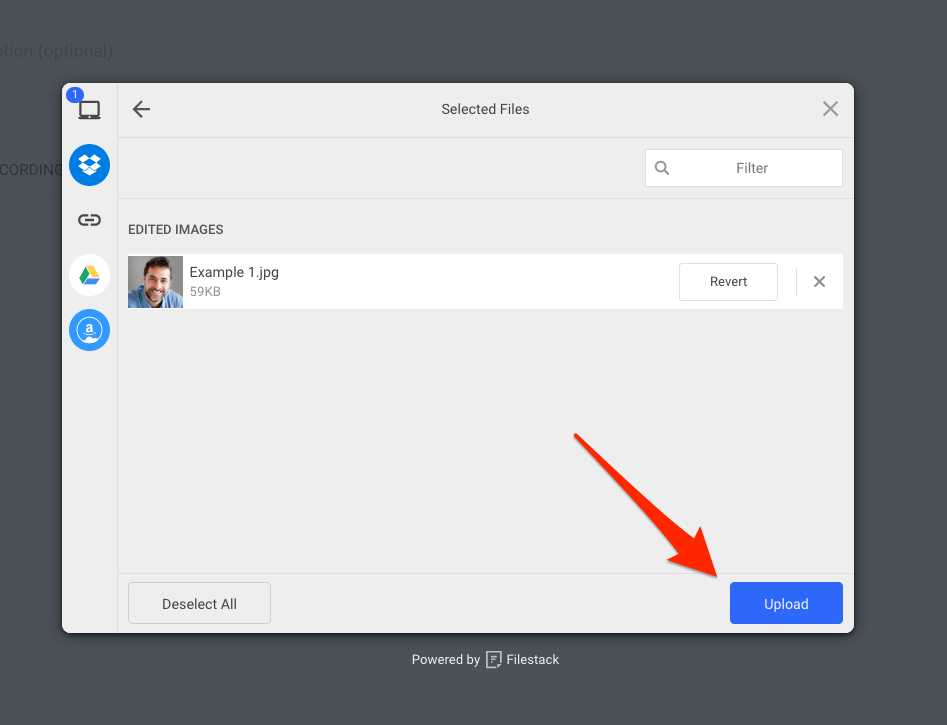
Task: Revert edits on Example 1.jpg
Action: tap(728, 282)
